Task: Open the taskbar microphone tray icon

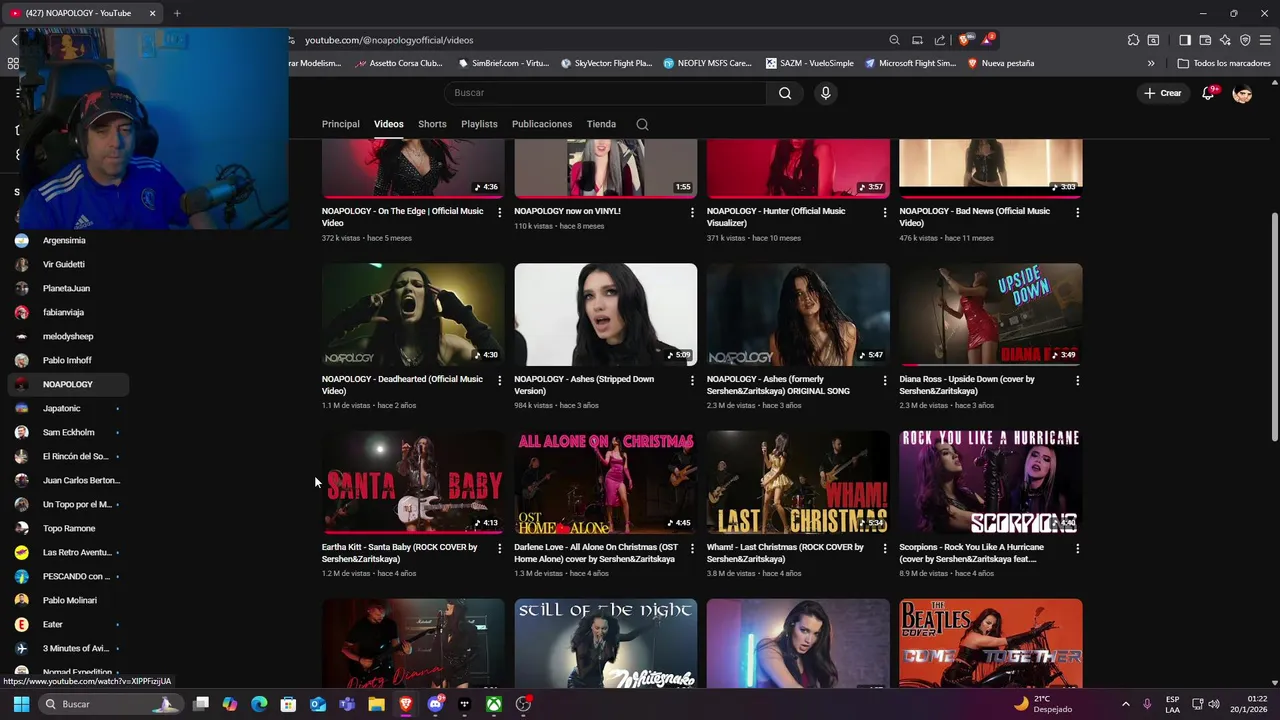Action: point(1147,704)
